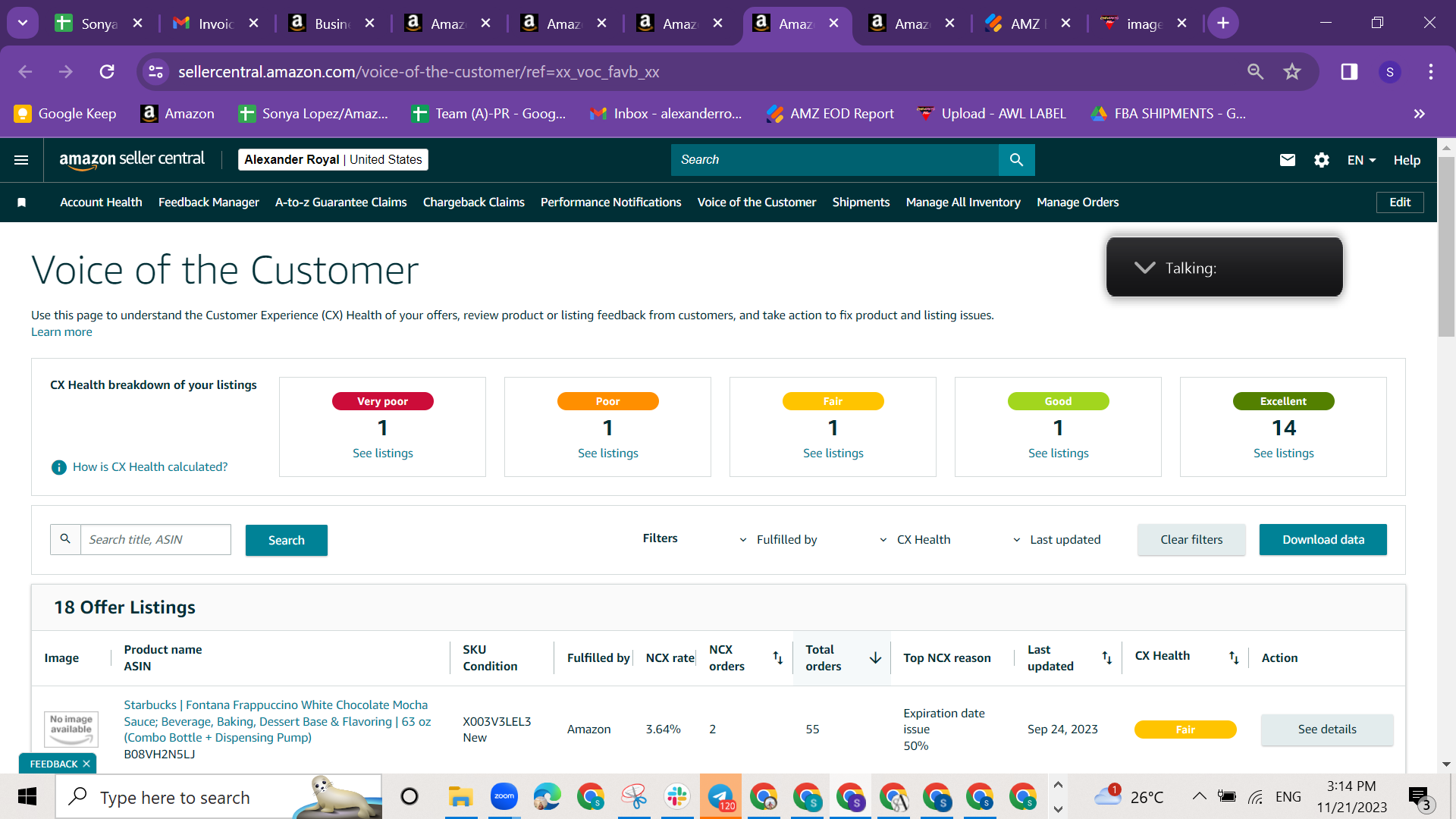The height and width of the screenshot is (819, 1456).
Task: Click Download data button
Action: pyautogui.click(x=1323, y=540)
